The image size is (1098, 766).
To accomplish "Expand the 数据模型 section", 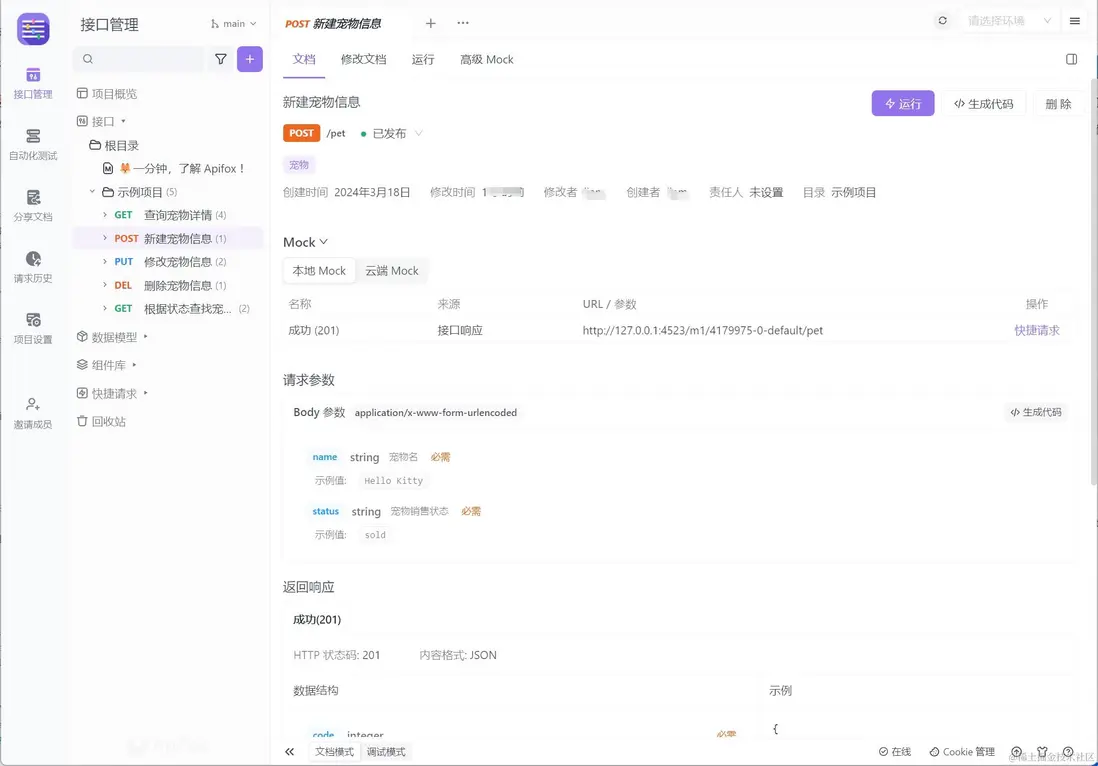I will [x=146, y=337].
